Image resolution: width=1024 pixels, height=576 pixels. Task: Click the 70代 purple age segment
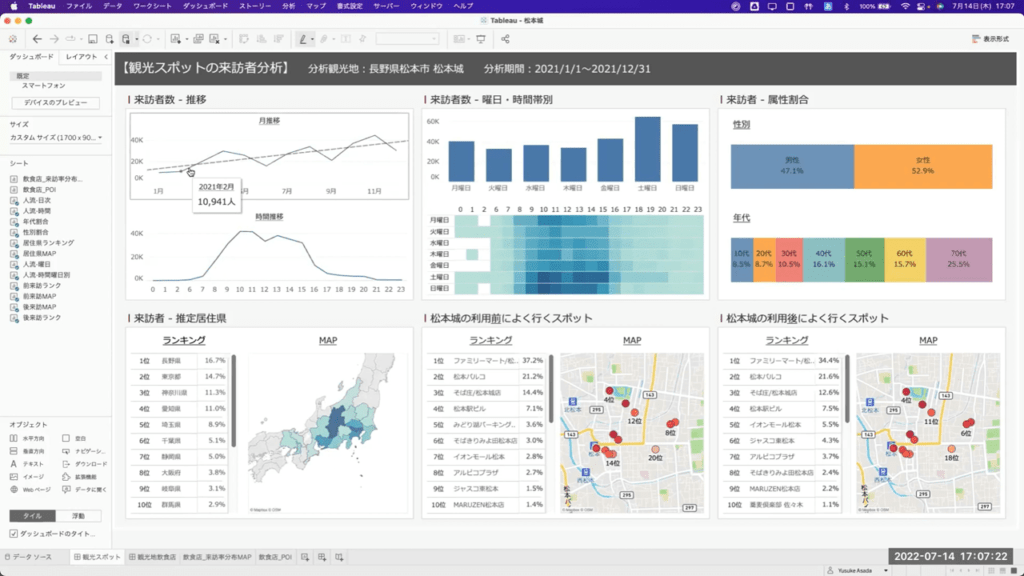[958, 258]
